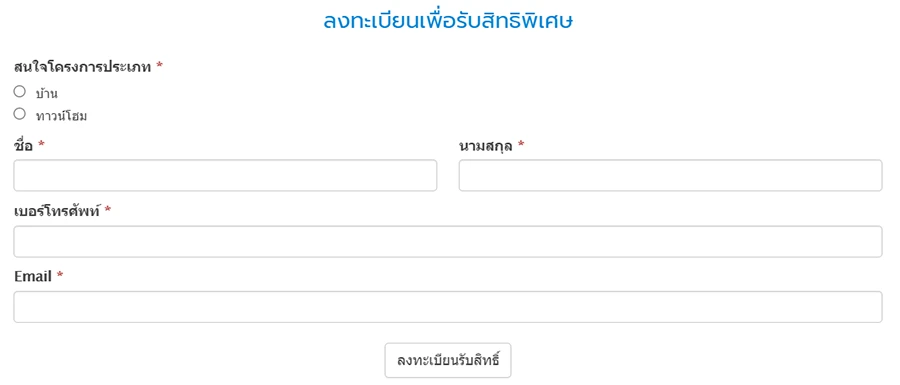Click the red asterisk beside เบอร์โทรศัพท์ label

107,210
